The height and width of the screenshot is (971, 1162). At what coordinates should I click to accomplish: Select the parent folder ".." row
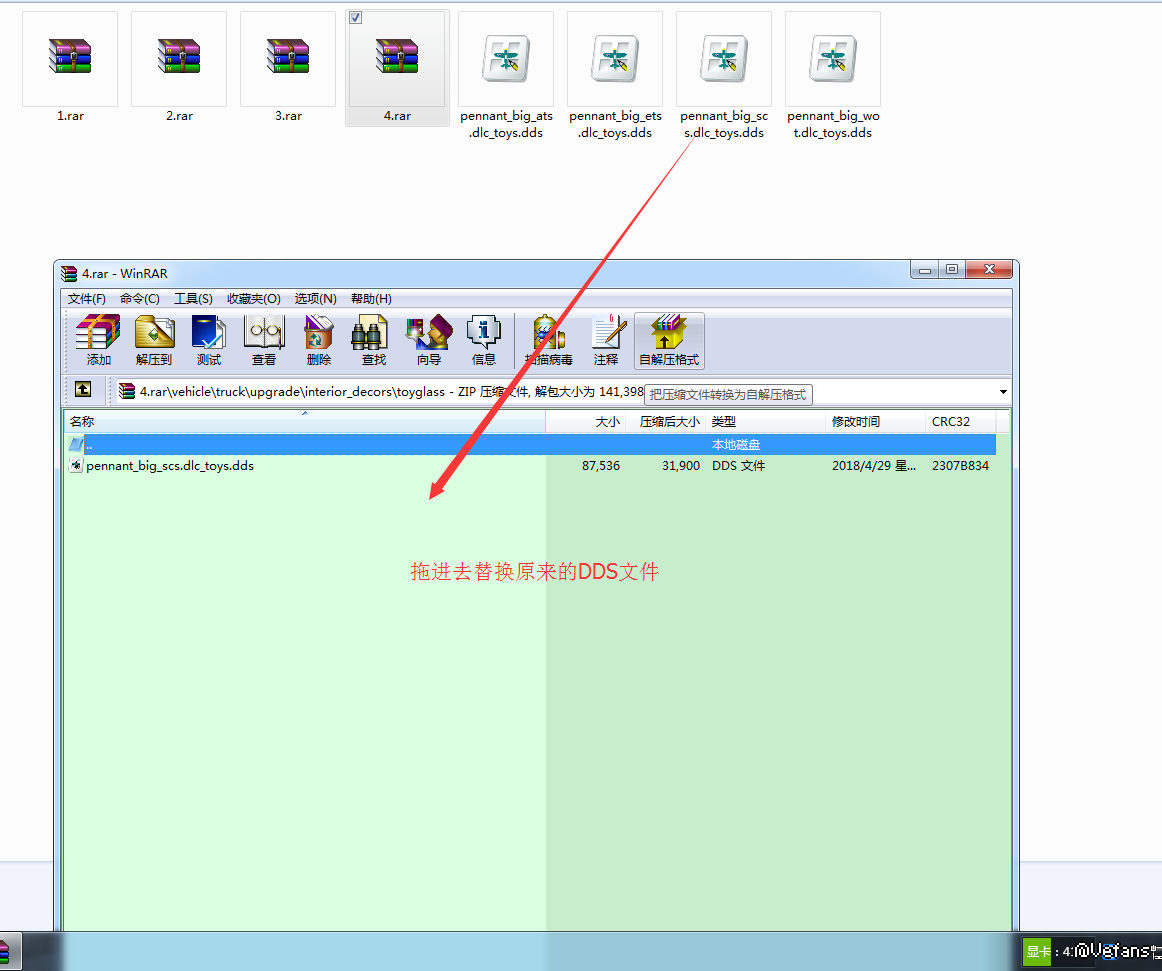[530, 445]
